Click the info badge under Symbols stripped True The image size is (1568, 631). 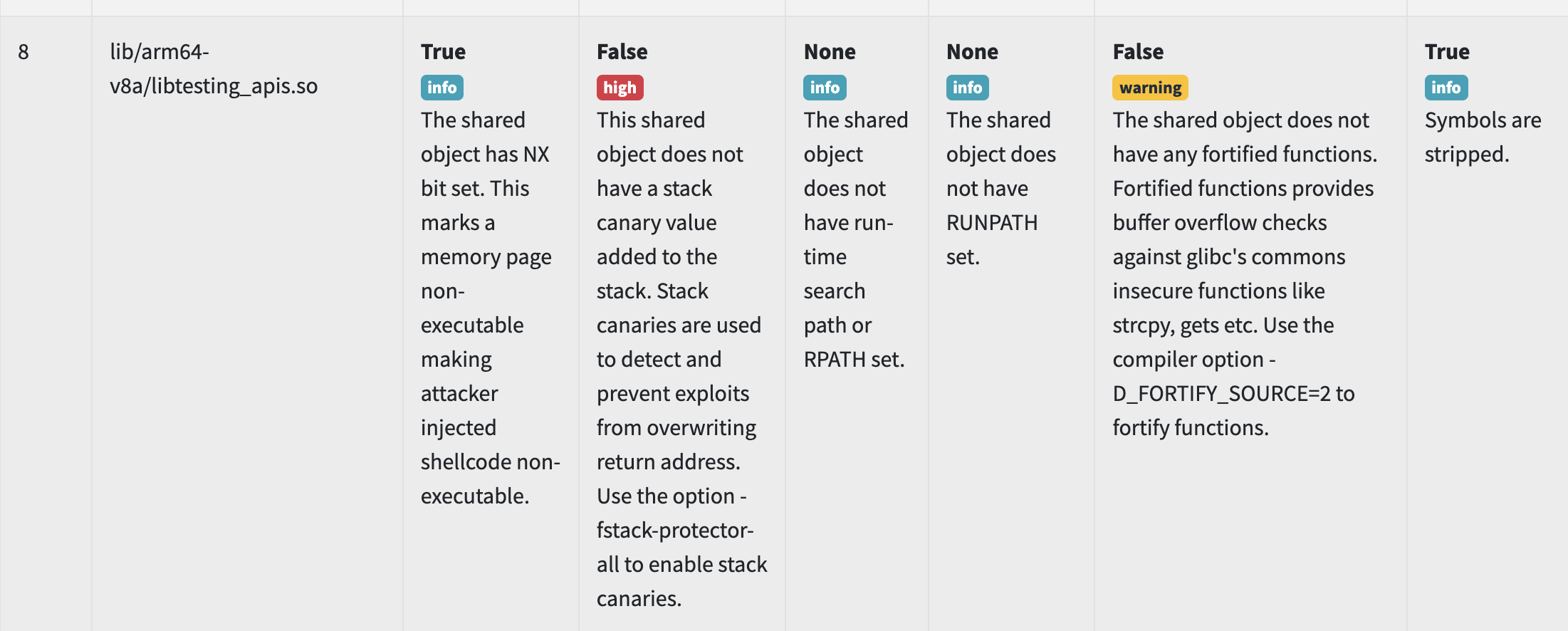(x=1446, y=88)
